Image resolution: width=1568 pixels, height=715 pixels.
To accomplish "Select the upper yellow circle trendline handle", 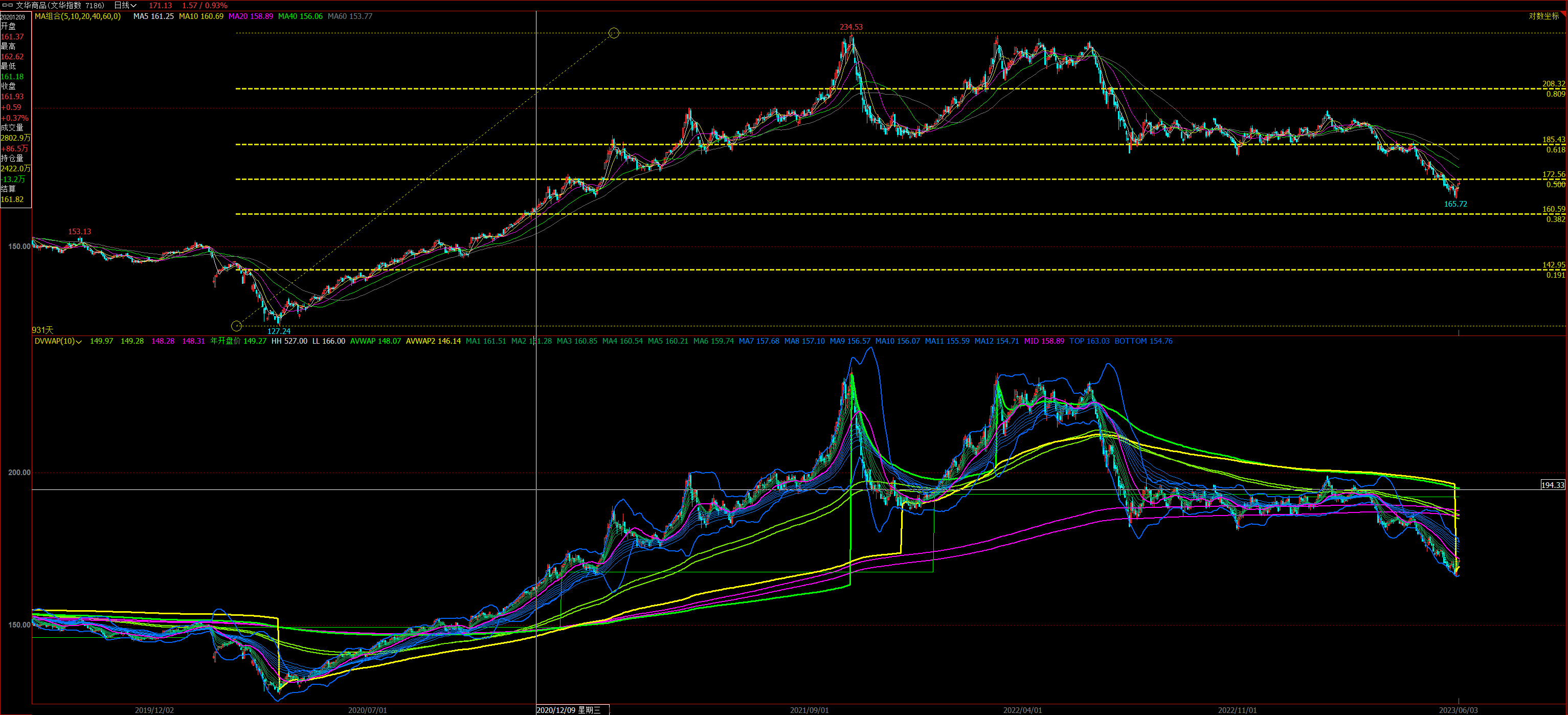I will coord(614,33).
